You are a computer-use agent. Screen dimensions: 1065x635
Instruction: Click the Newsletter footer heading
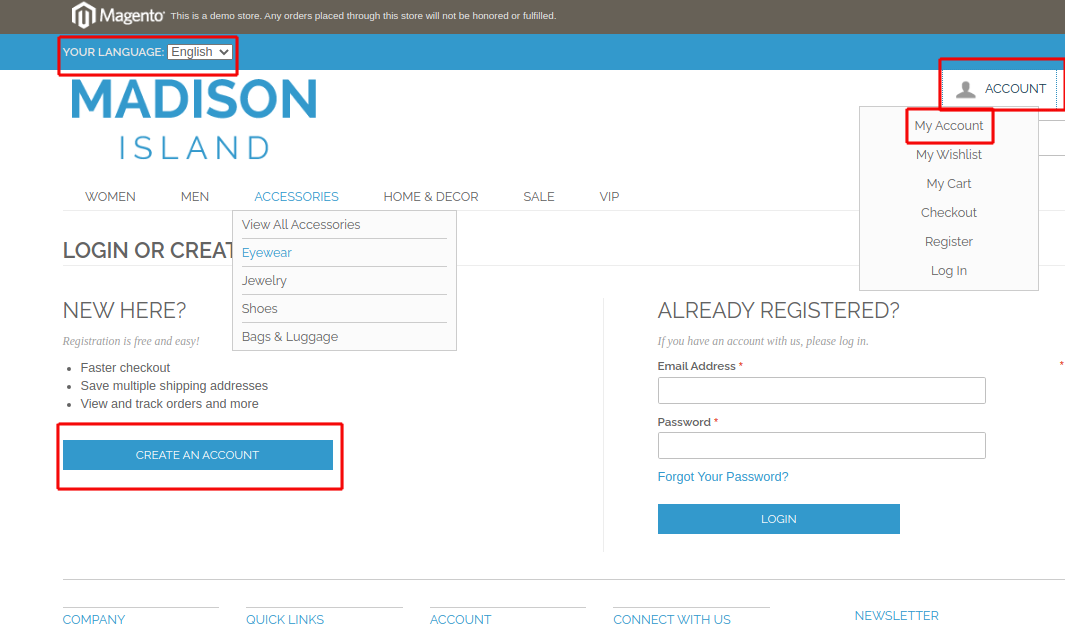[x=897, y=616]
